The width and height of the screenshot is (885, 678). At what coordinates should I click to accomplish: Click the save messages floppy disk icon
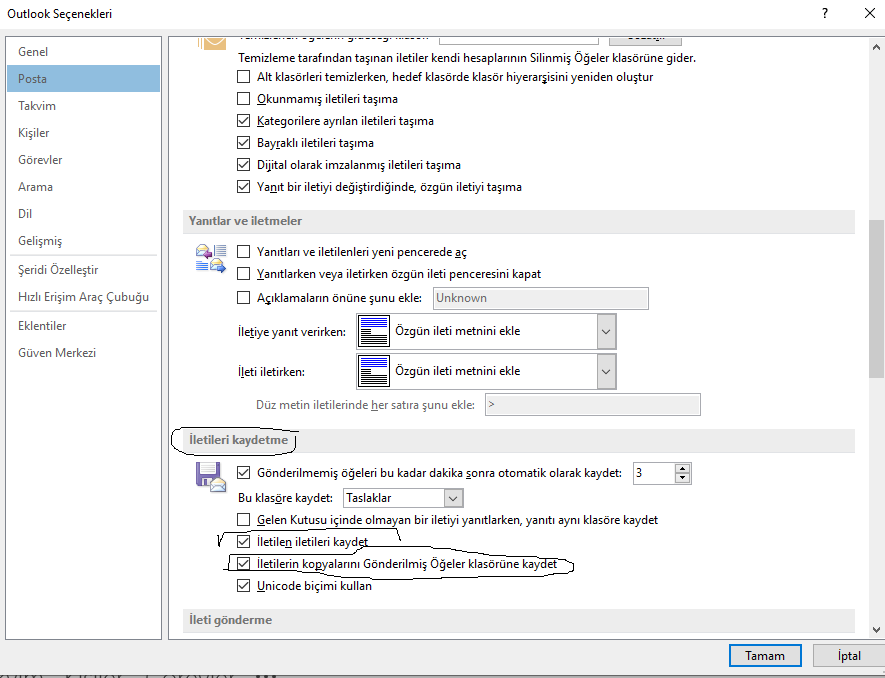click(211, 477)
